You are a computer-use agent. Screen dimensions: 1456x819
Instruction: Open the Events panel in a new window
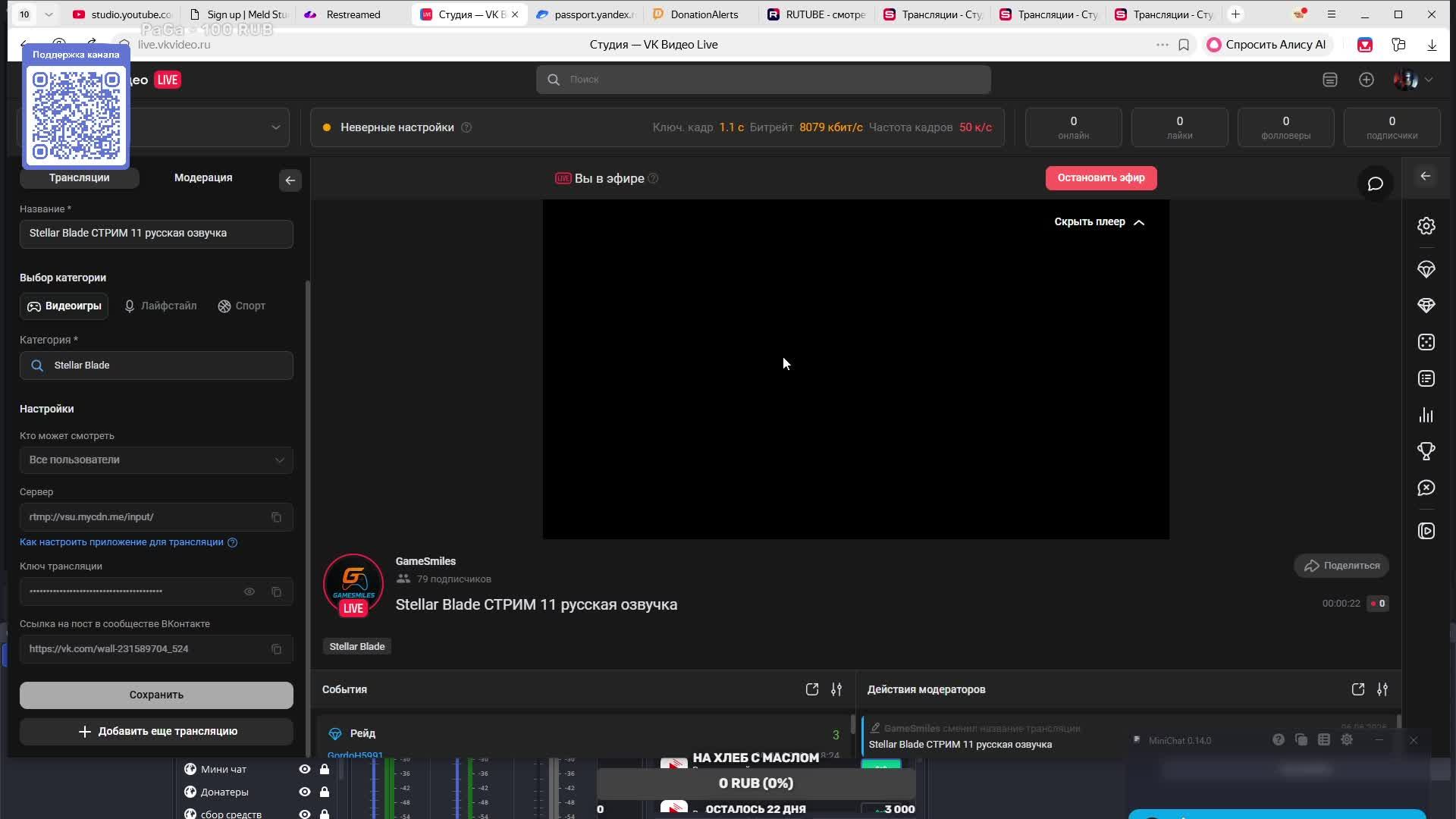pos(812,689)
